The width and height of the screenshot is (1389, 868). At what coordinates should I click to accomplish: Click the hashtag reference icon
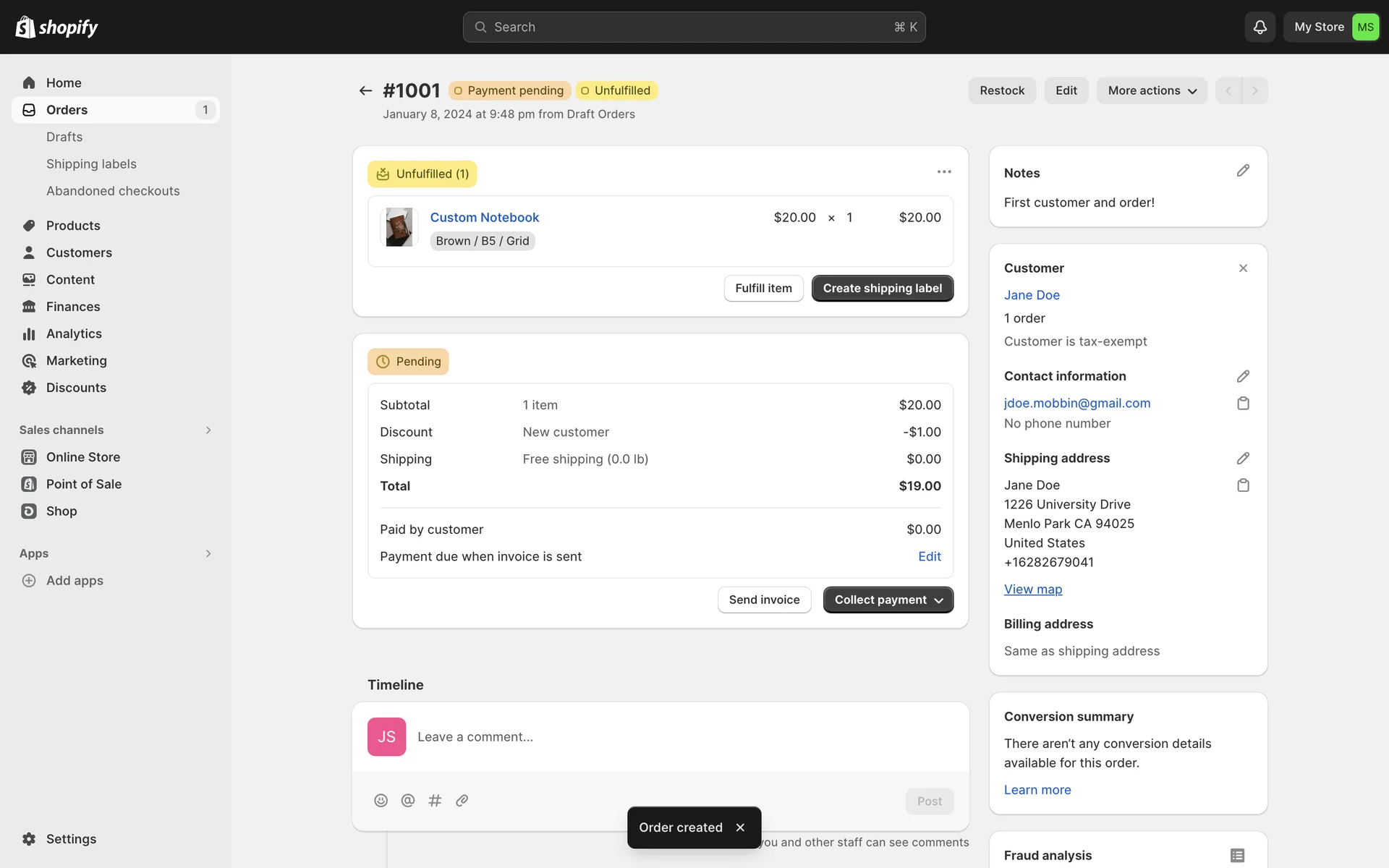pos(435,800)
